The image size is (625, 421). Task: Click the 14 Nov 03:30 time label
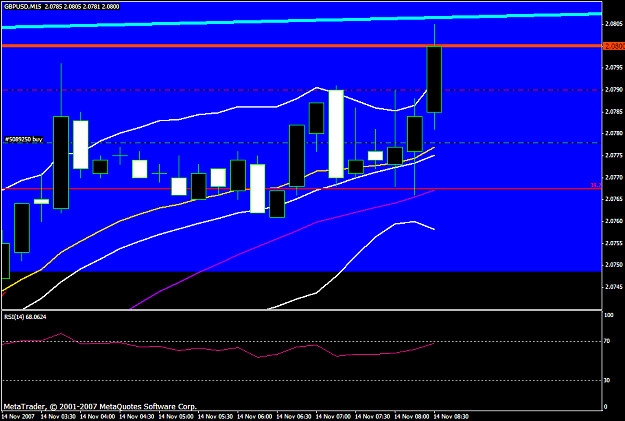point(58,417)
